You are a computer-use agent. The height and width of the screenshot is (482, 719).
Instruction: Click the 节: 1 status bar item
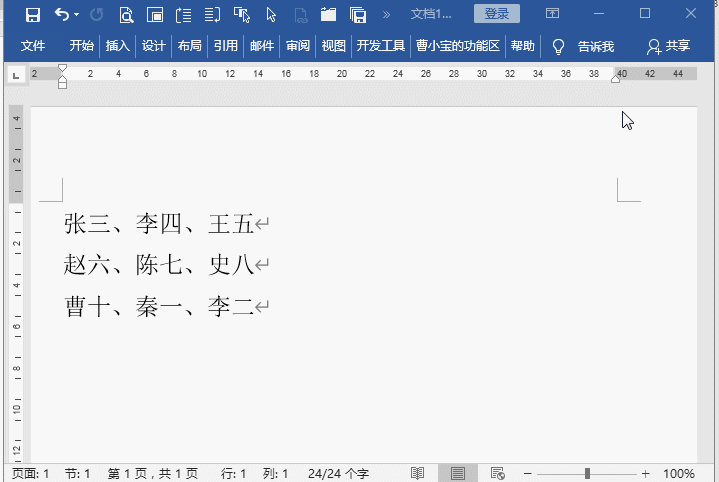pos(77,473)
